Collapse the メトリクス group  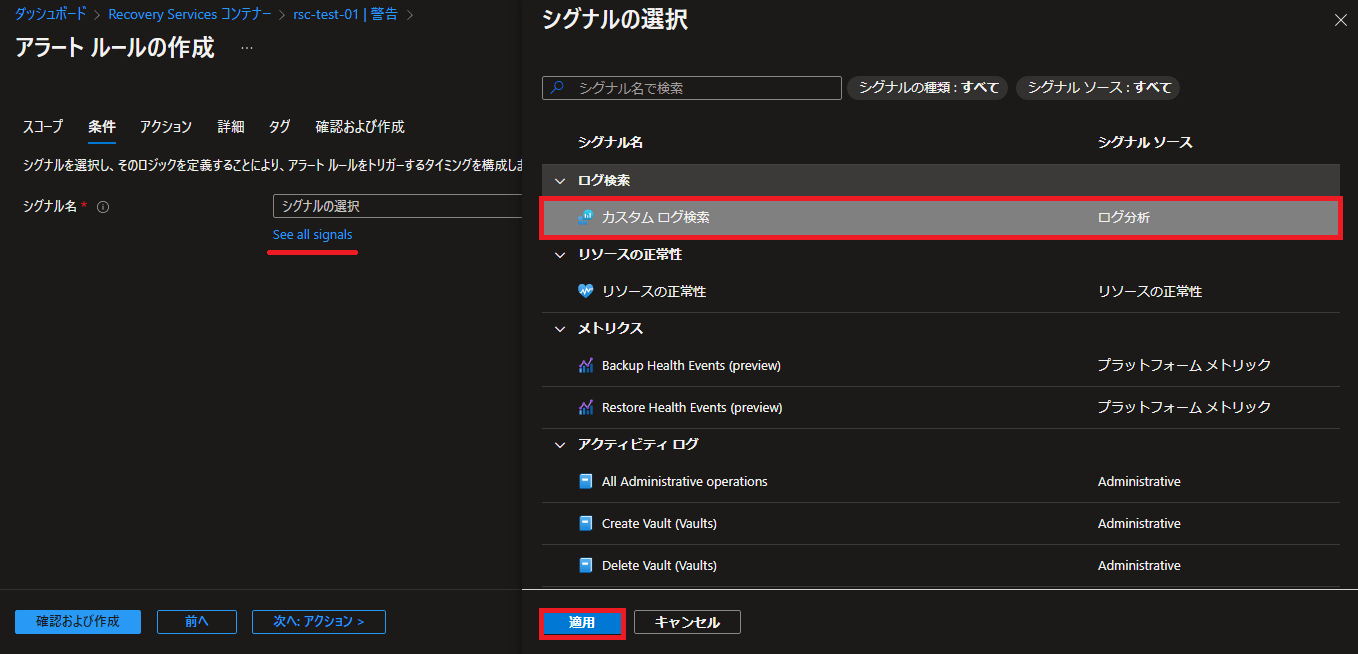[x=560, y=329]
